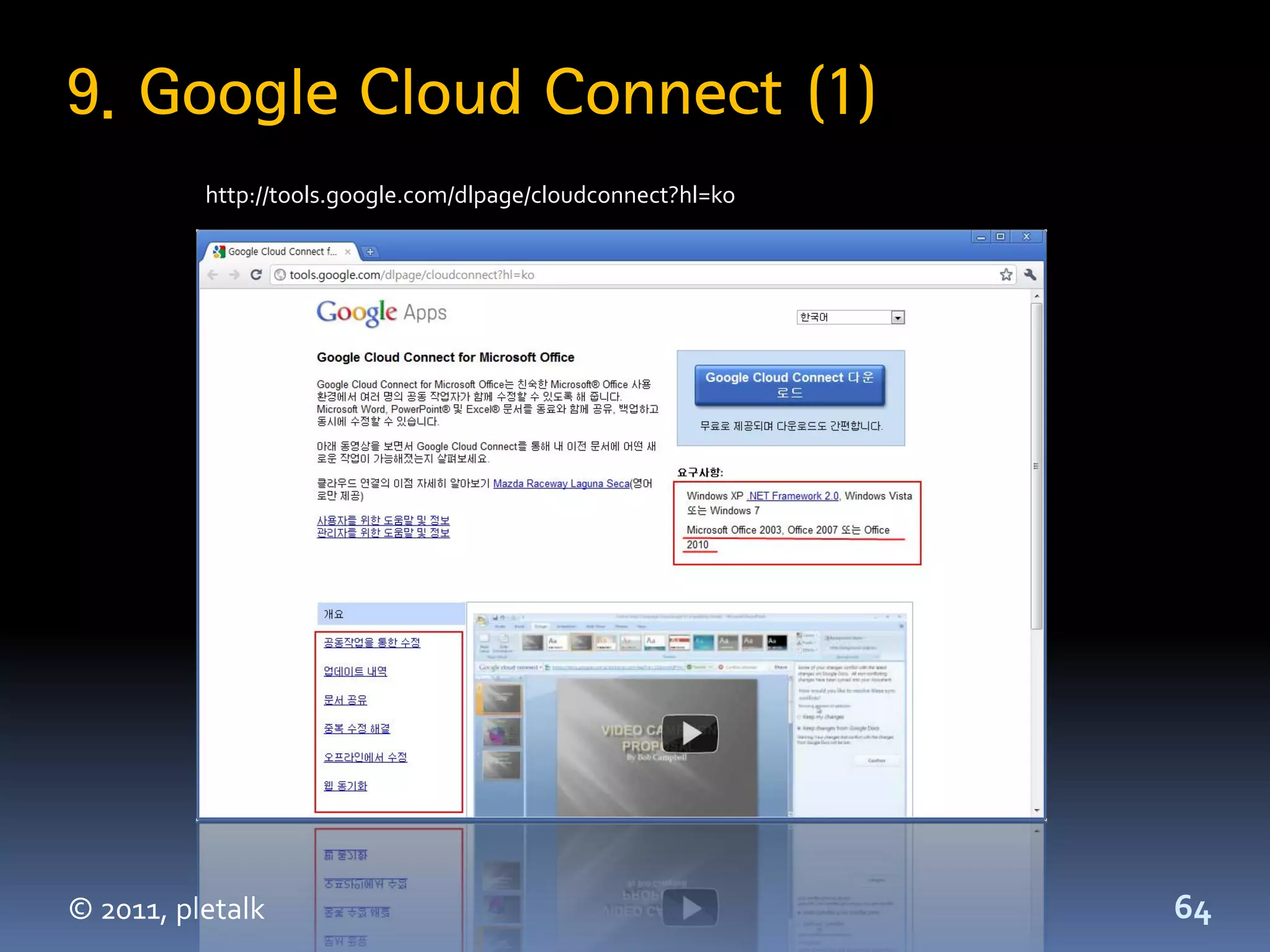The height and width of the screenshot is (952, 1270).
Task: Click the scrollbar down arrow
Action: tap(1036, 810)
